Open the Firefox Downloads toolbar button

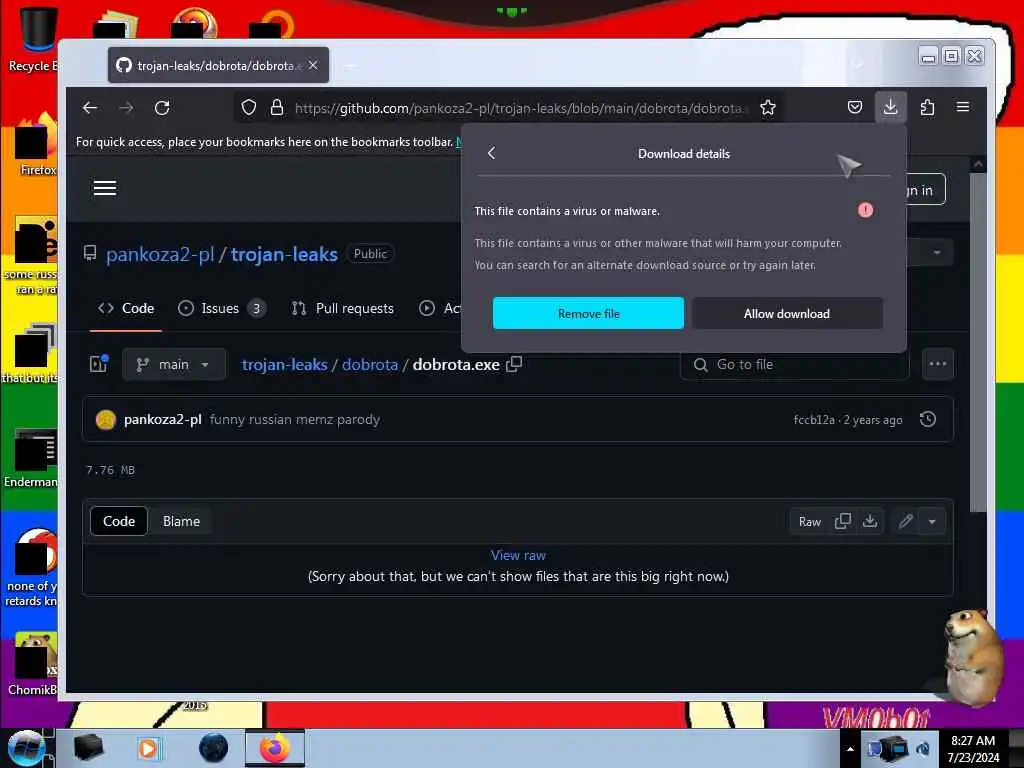point(890,107)
